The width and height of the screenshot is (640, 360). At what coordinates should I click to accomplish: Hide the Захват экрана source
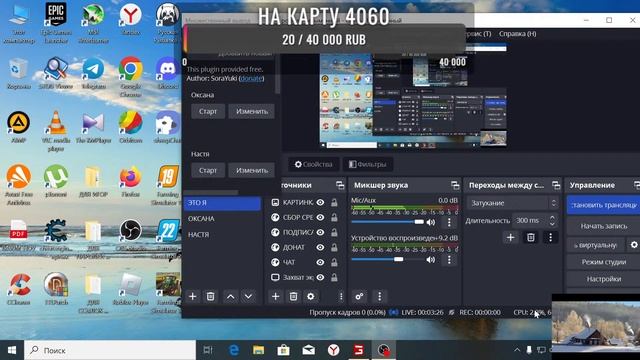[320, 278]
